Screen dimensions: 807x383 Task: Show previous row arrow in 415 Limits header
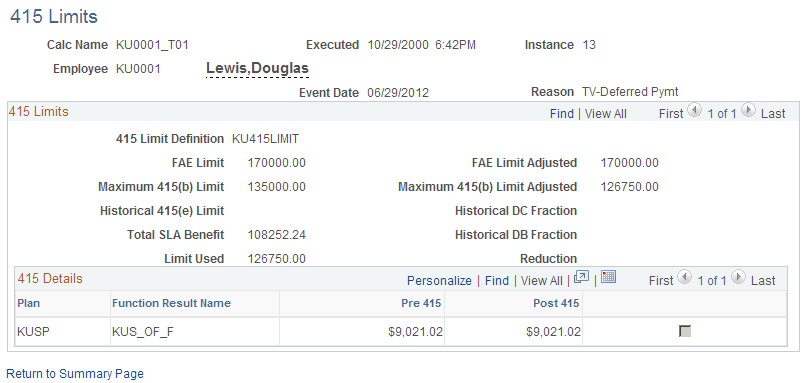(x=695, y=110)
